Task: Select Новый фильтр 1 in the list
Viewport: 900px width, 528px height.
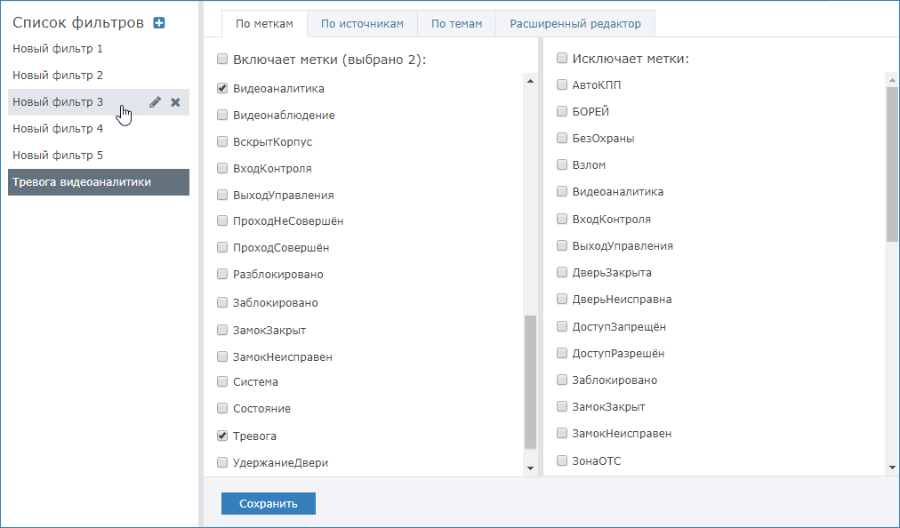Action: click(x=99, y=49)
